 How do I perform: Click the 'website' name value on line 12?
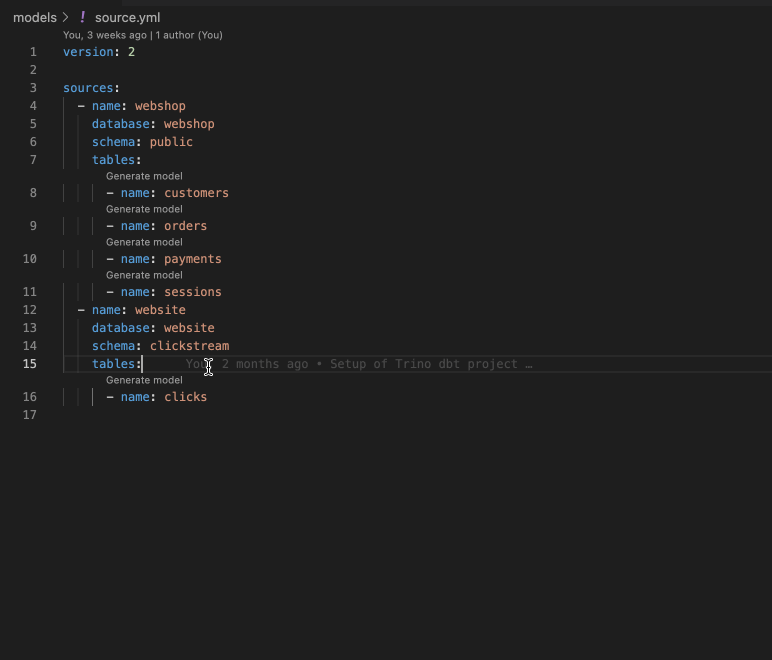(x=161, y=310)
